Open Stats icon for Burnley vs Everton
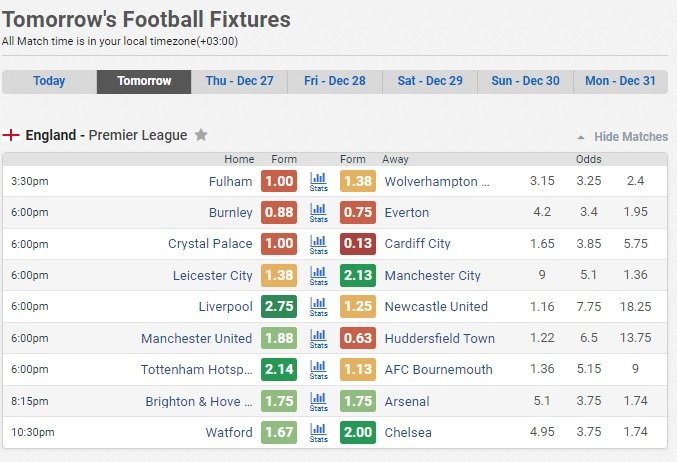The height and width of the screenshot is (462, 677). pyautogui.click(x=319, y=213)
